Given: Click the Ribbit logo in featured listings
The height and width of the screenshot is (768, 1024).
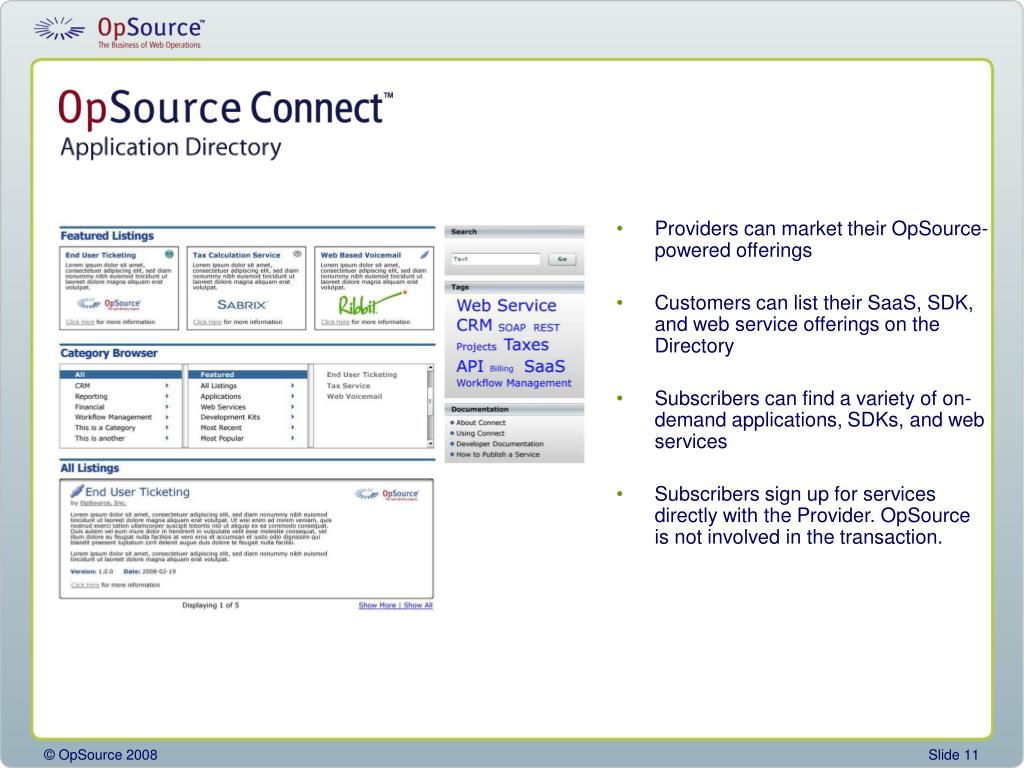Looking at the screenshot, I should pyautogui.click(x=372, y=302).
